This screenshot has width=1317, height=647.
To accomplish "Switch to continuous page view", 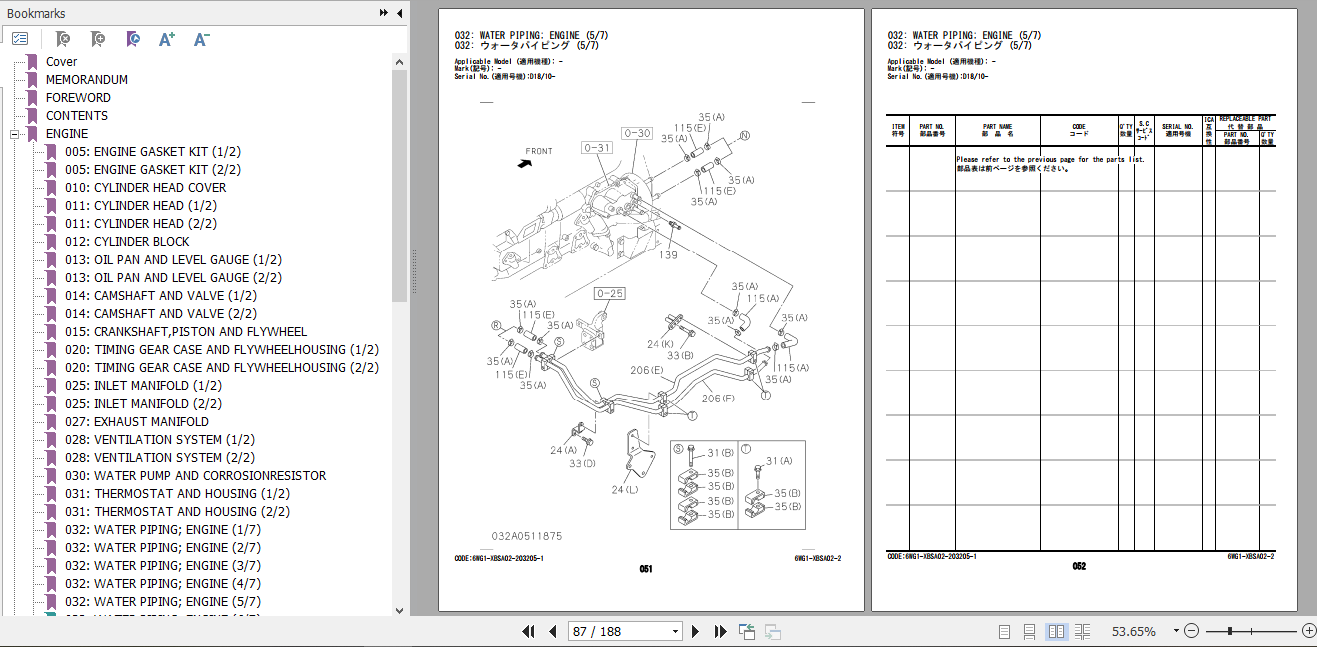I will pos(1029,631).
